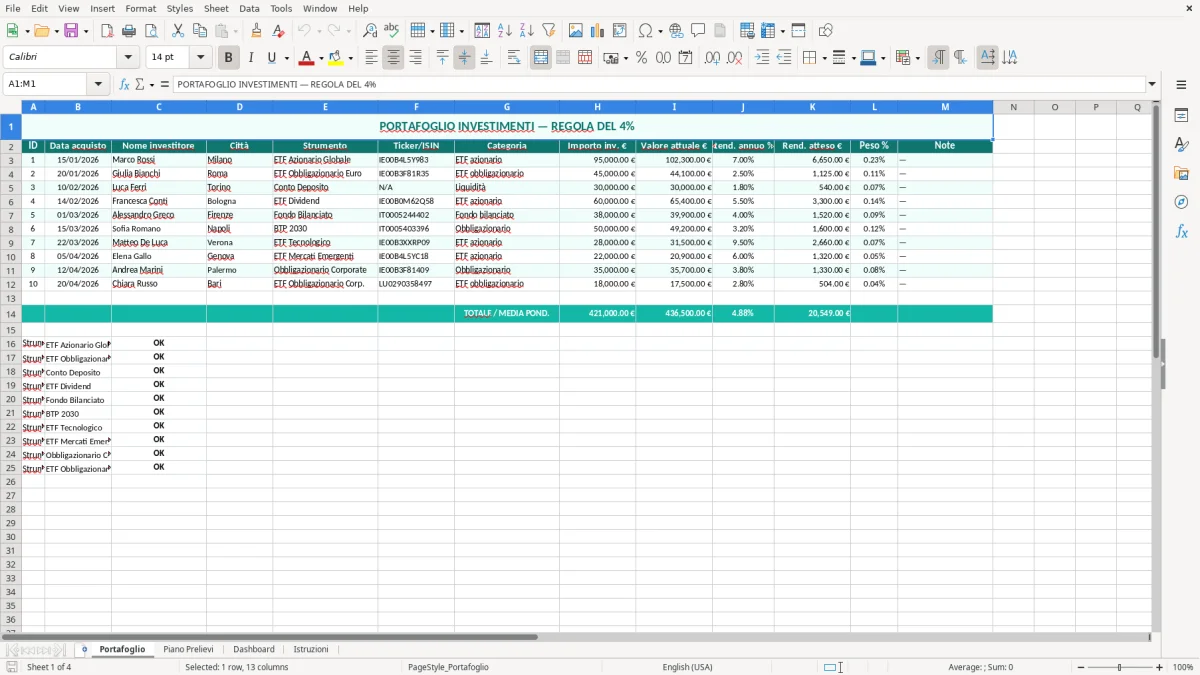Switch to the Istruzioni sheet tab
Image resolution: width=1200 pixels, height=675 pixels.
(311, 650)
